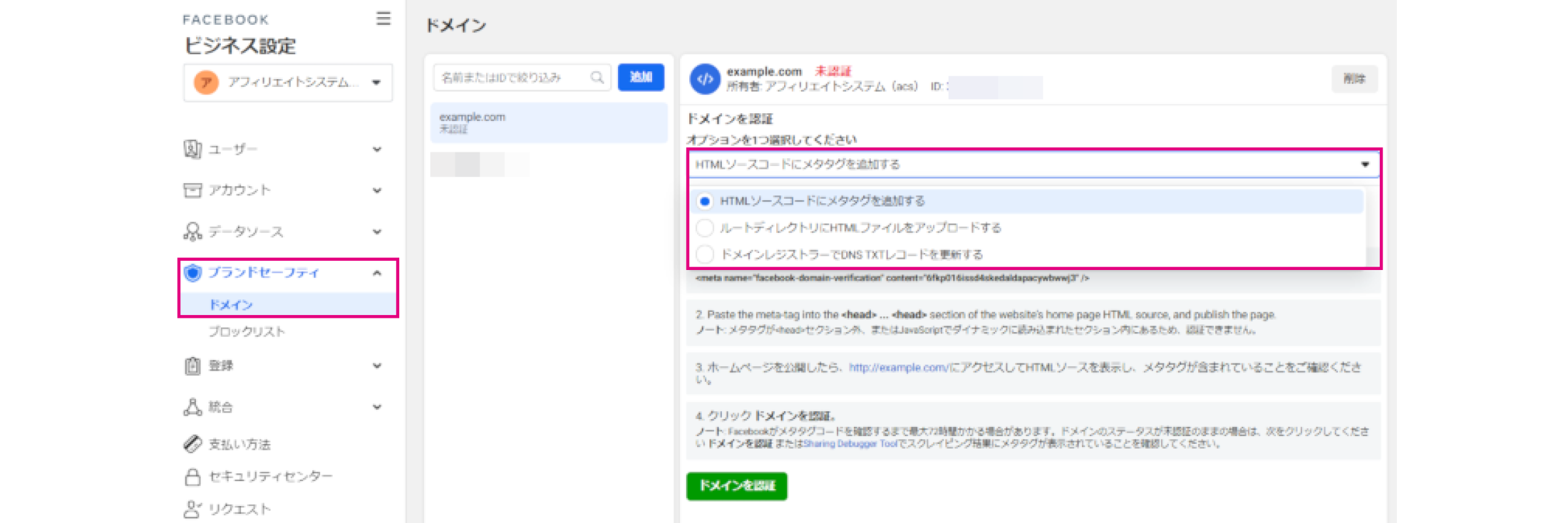Click the green ドメインを認証 button
This screenshot has height=523, width=1568.
pyautogui.click(x=737, y=486)
